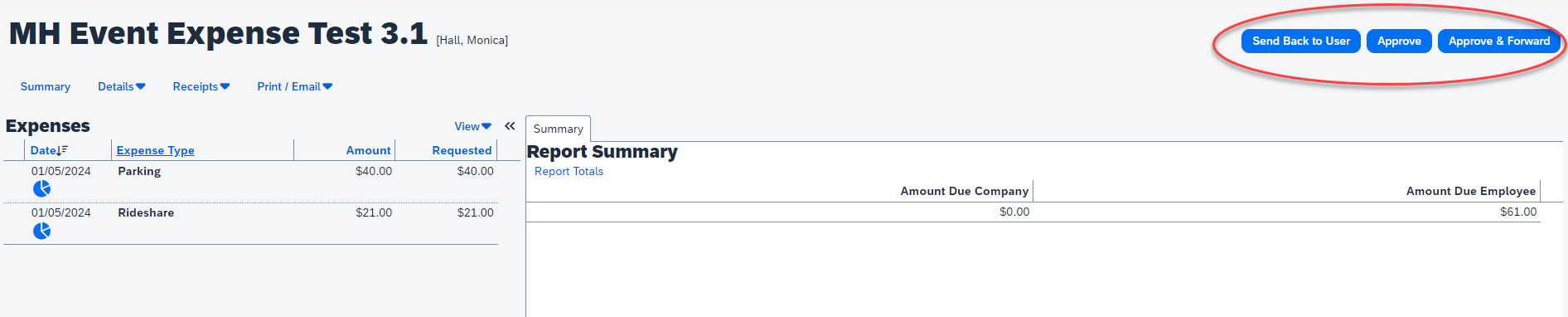Switch to the Summary tab

558,129
